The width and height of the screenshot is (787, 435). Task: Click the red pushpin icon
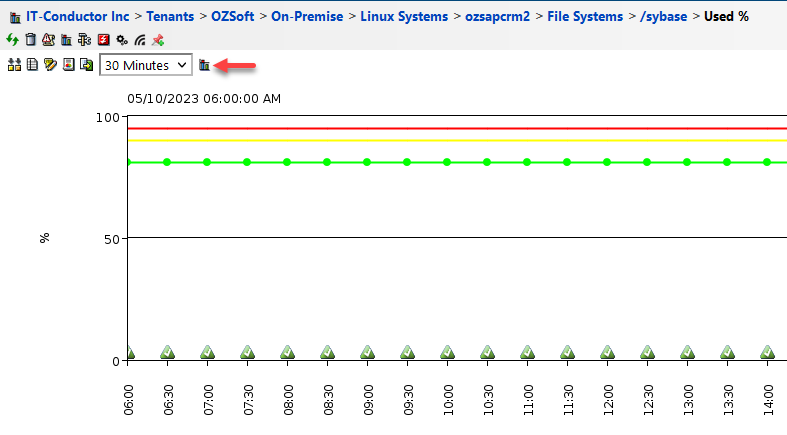[157, 40]
